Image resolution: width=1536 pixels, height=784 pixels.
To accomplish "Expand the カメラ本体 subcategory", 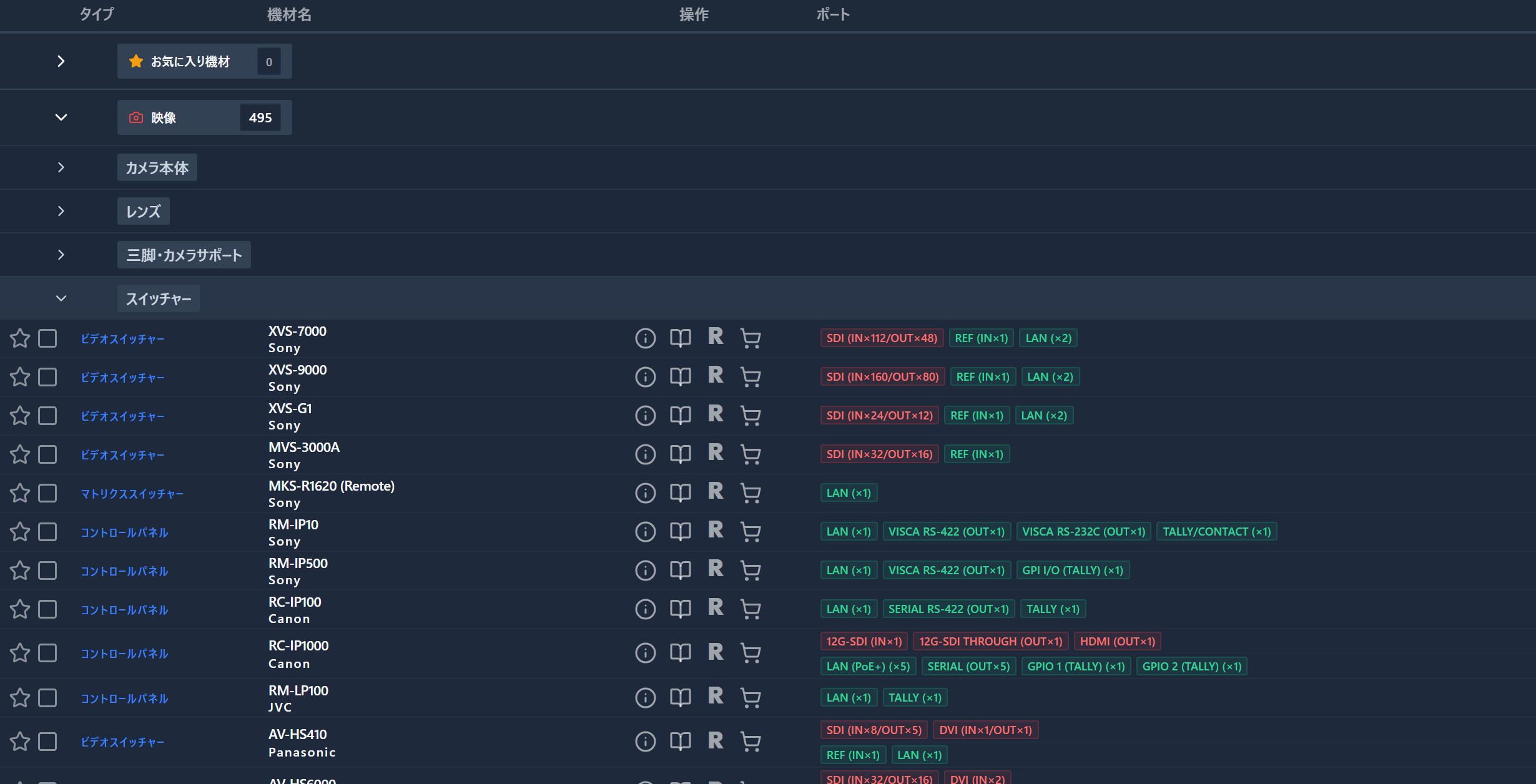I will point(61,167).
